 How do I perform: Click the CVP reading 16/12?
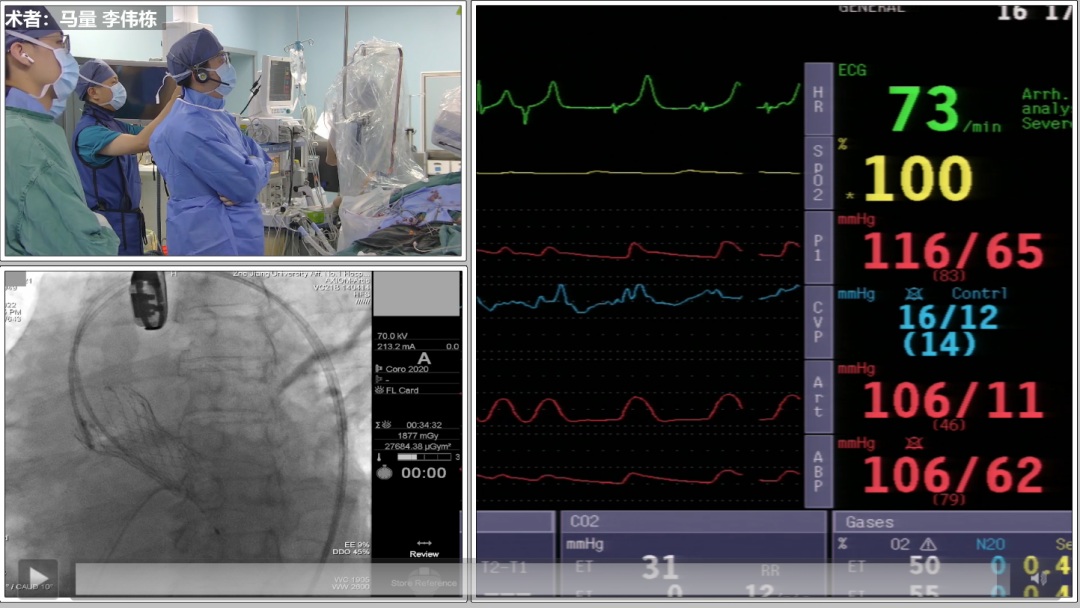948,317
